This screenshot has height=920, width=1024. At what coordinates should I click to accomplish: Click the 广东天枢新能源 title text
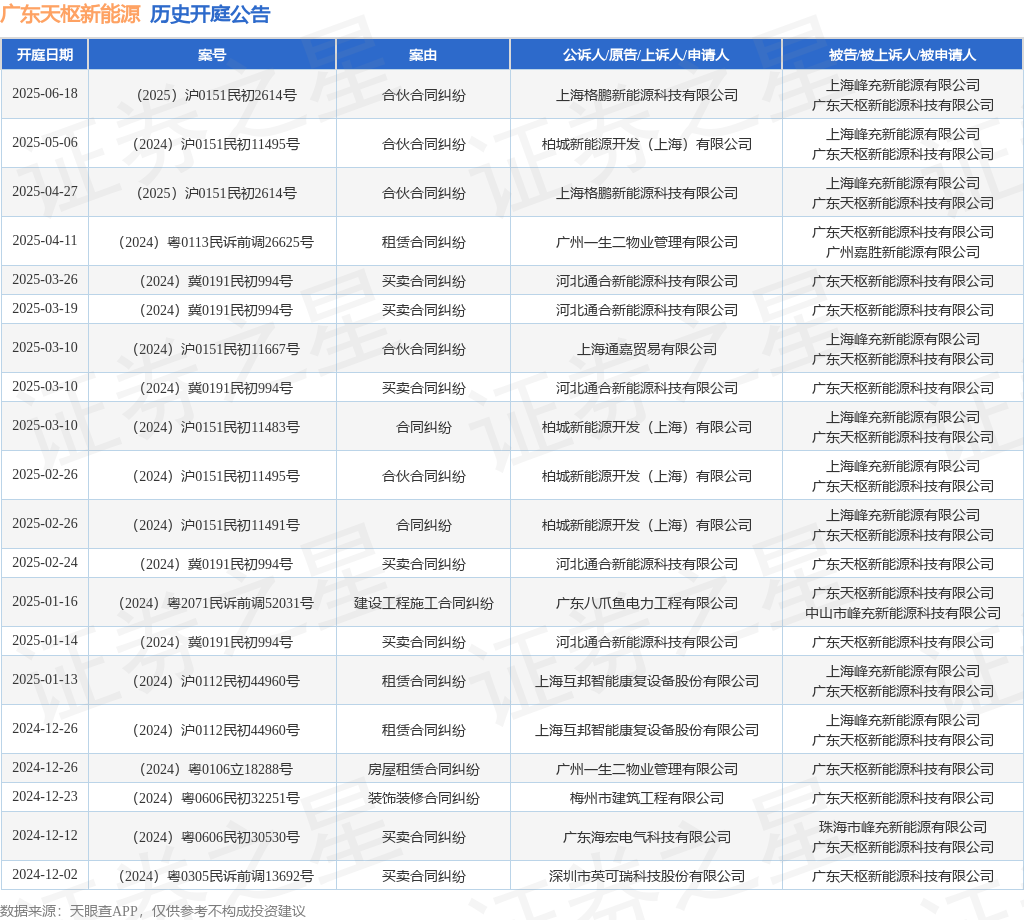click(71, 14)
